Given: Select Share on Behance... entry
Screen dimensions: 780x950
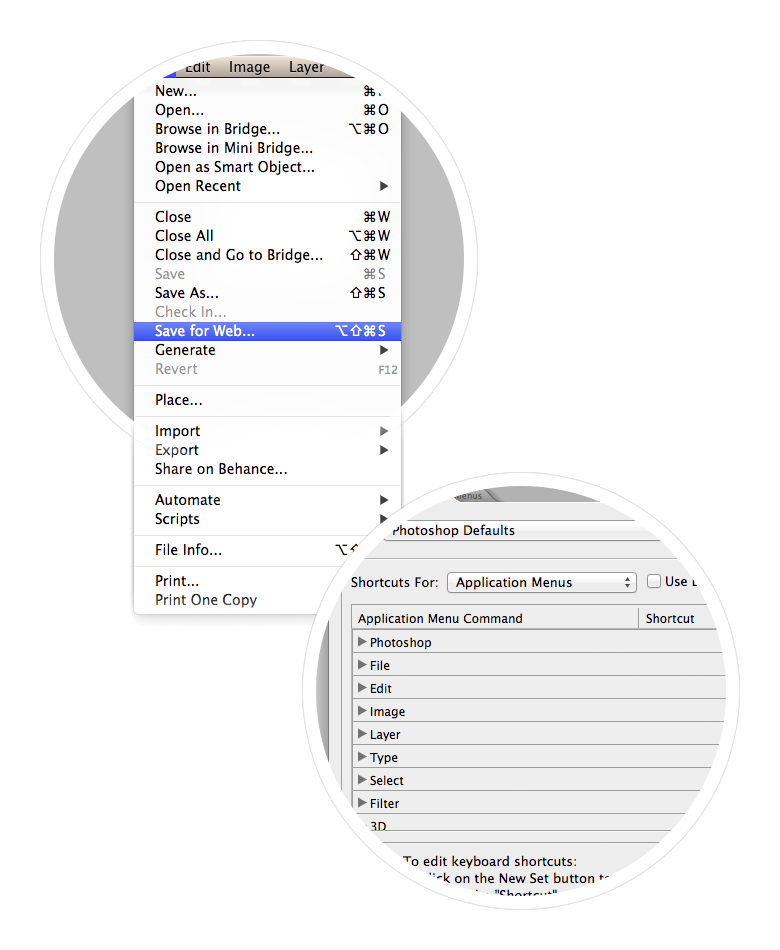Looking at the screenshot, I should point(267,469).
